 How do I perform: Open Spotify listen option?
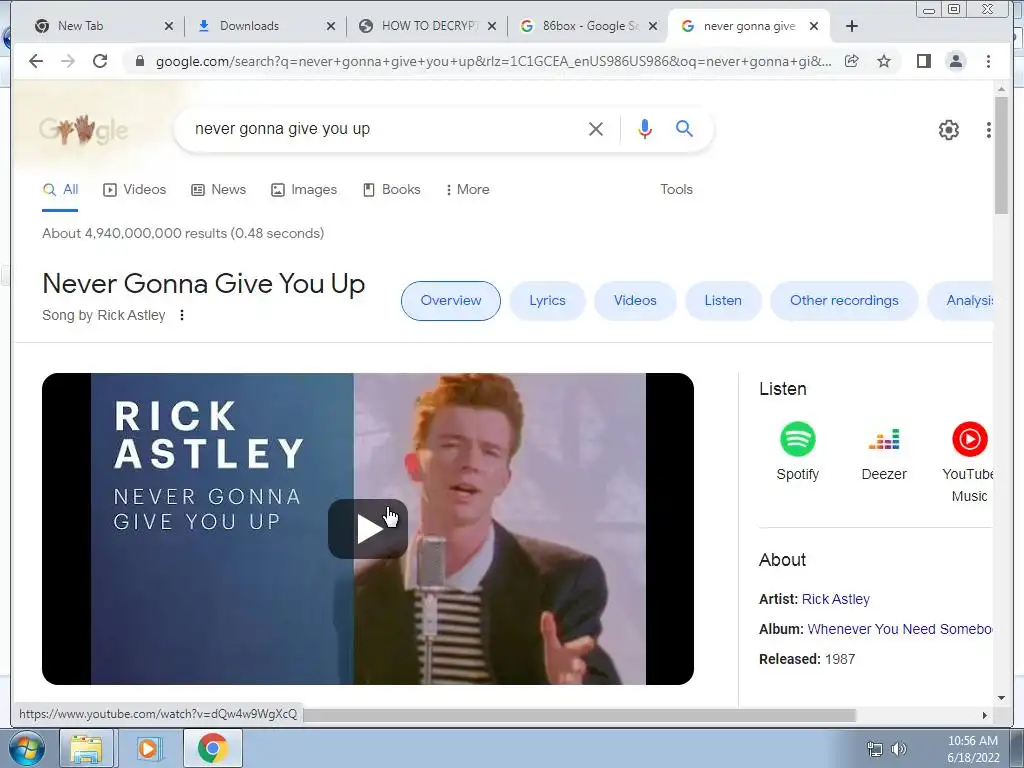tap(797, 451)
